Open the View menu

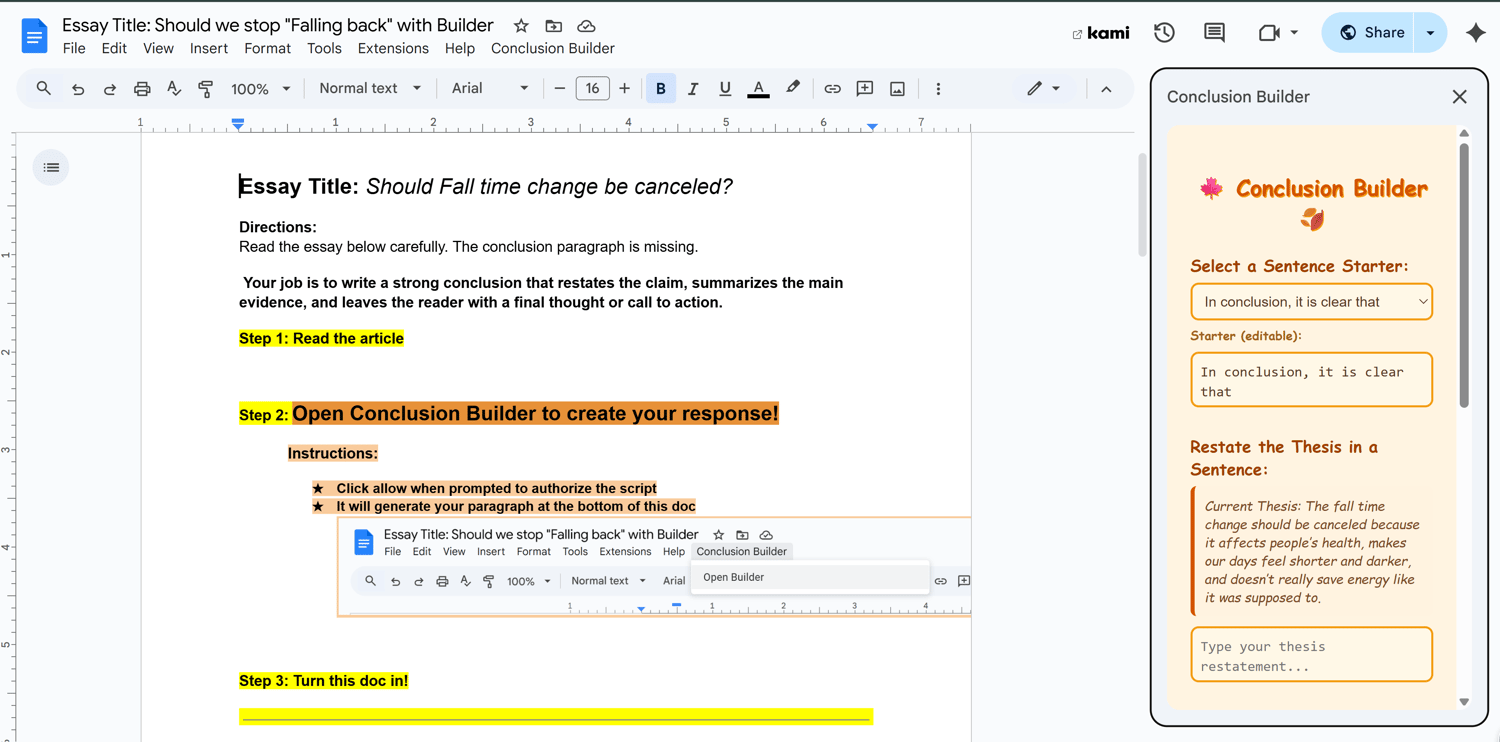coord(158,48)
